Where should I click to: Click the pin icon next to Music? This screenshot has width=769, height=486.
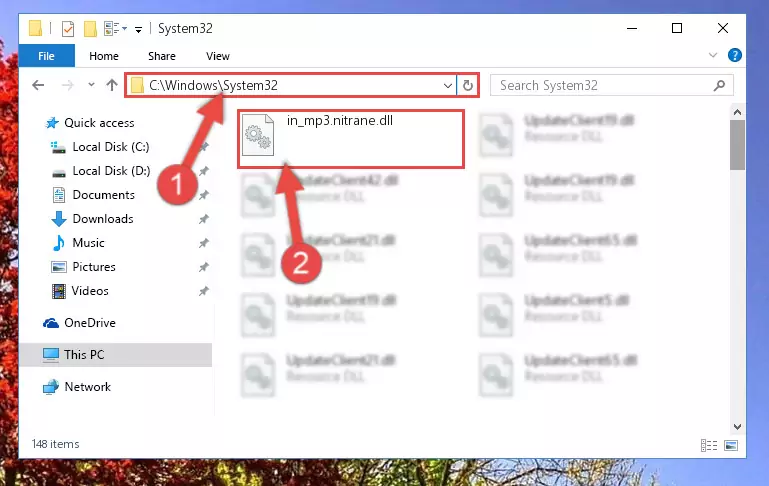[204, 243]
